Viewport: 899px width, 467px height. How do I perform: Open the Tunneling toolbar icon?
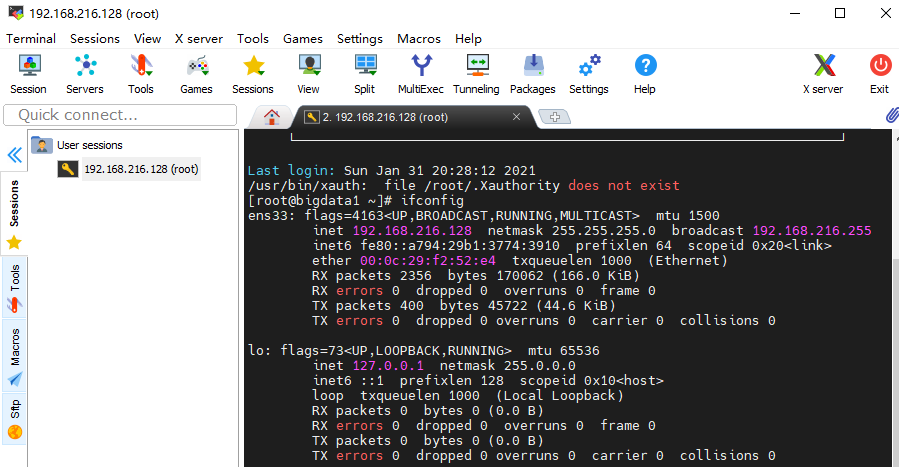click(x=476, y=74)
